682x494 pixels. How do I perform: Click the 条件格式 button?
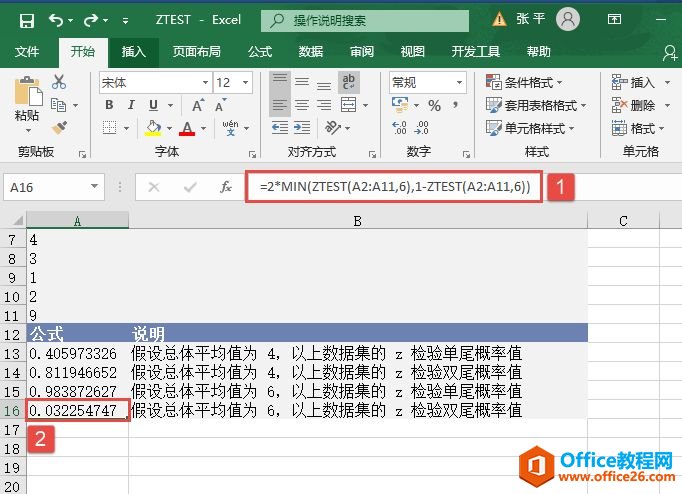[525, 82]
